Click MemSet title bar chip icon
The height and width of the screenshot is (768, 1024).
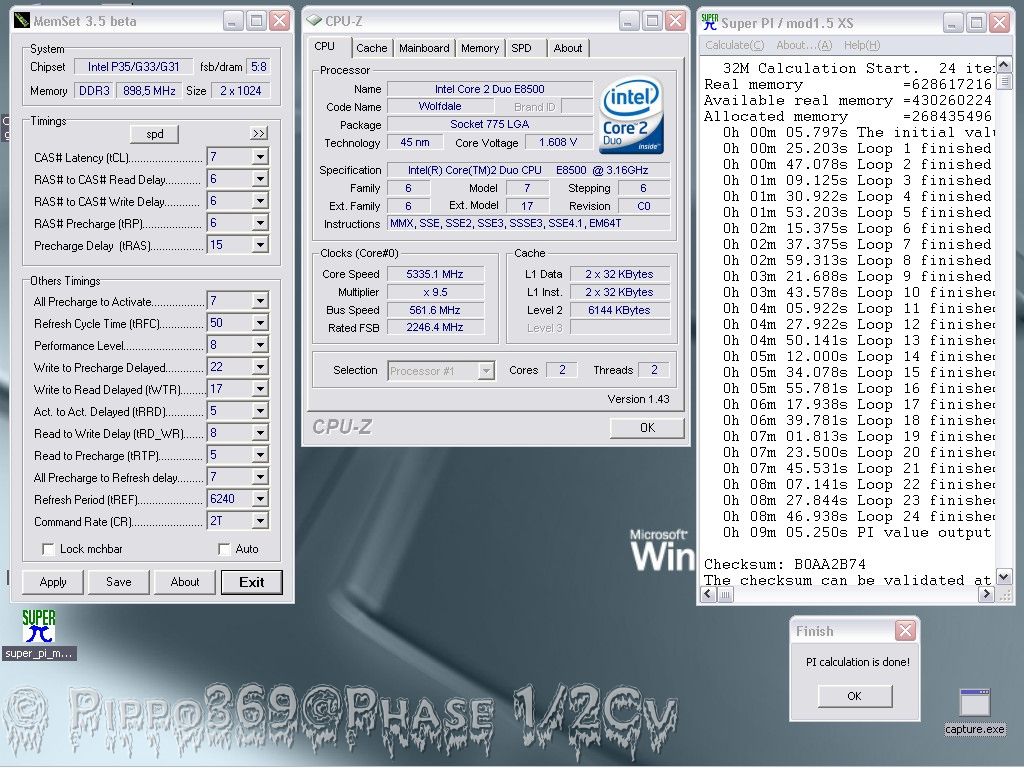(x=22, y=21)
